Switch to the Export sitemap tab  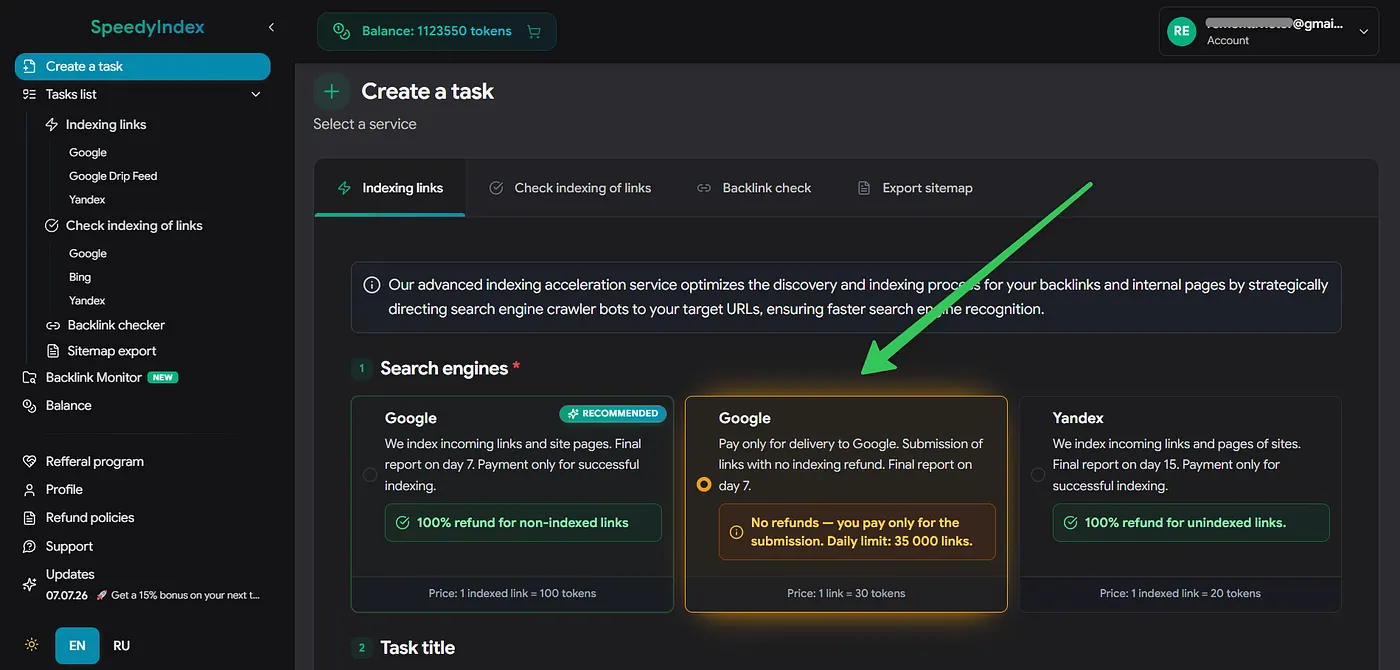click(x=915, y=188)
